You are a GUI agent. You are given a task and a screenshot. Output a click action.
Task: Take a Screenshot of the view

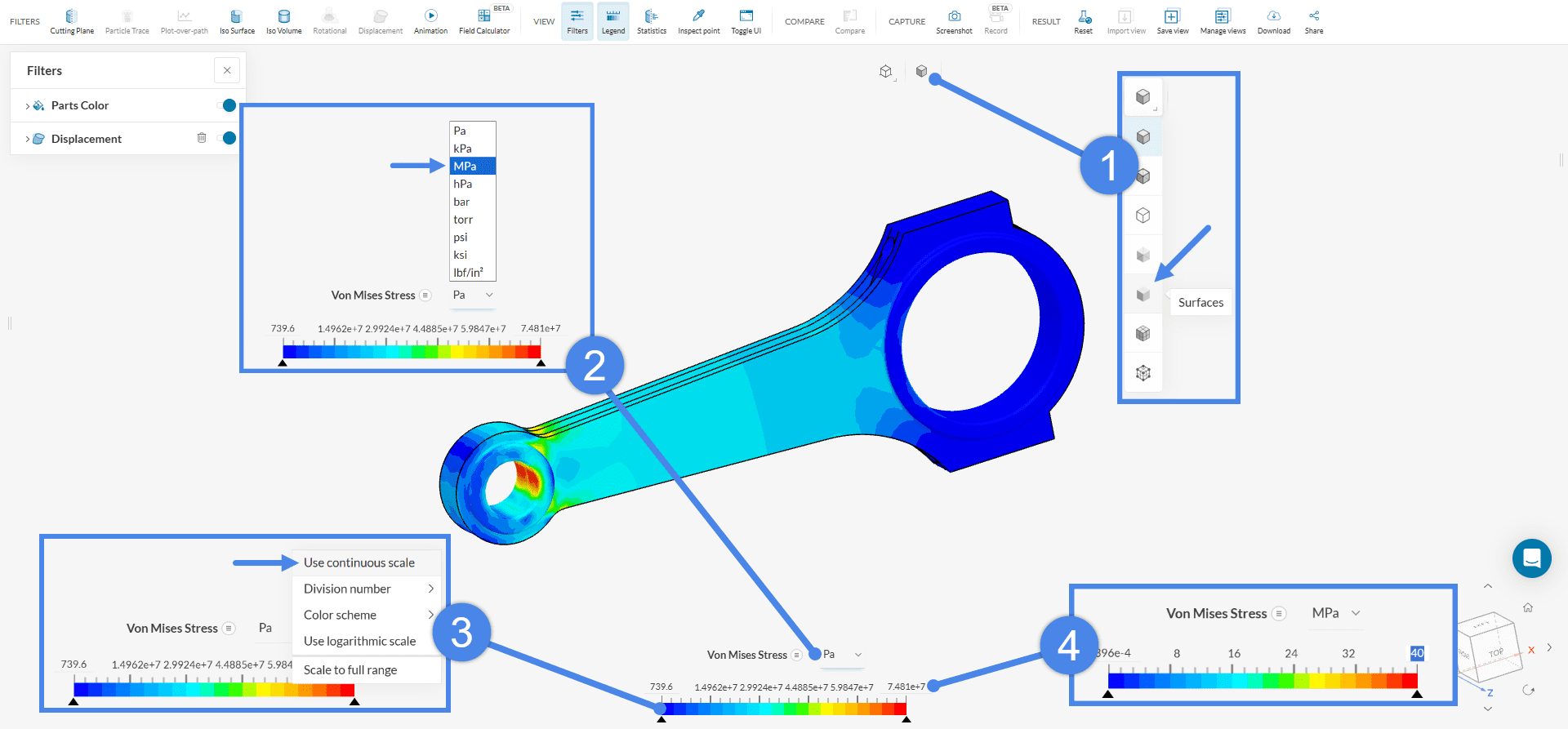[954, 22]
